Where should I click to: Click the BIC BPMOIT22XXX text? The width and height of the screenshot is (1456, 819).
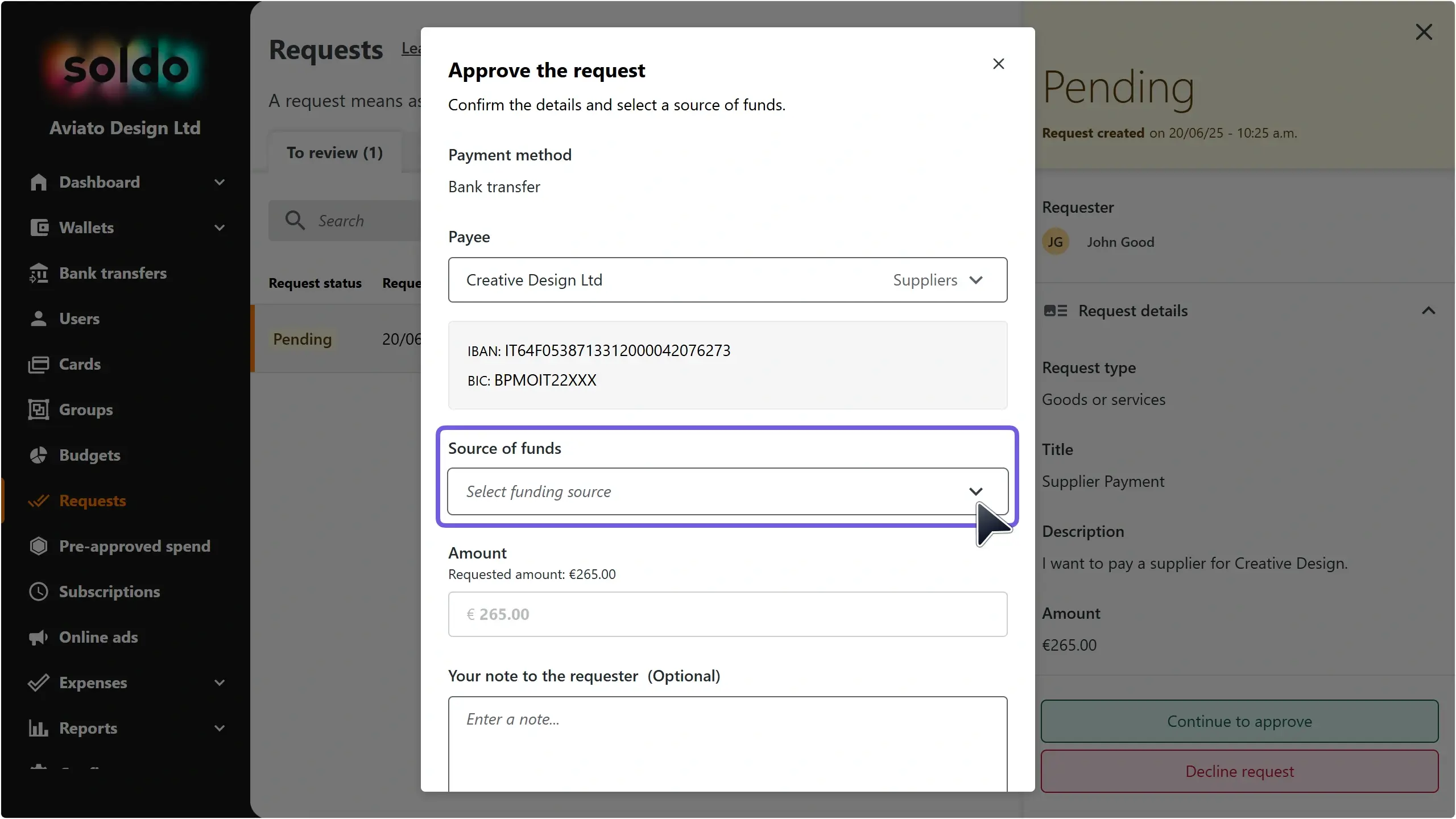532,380
